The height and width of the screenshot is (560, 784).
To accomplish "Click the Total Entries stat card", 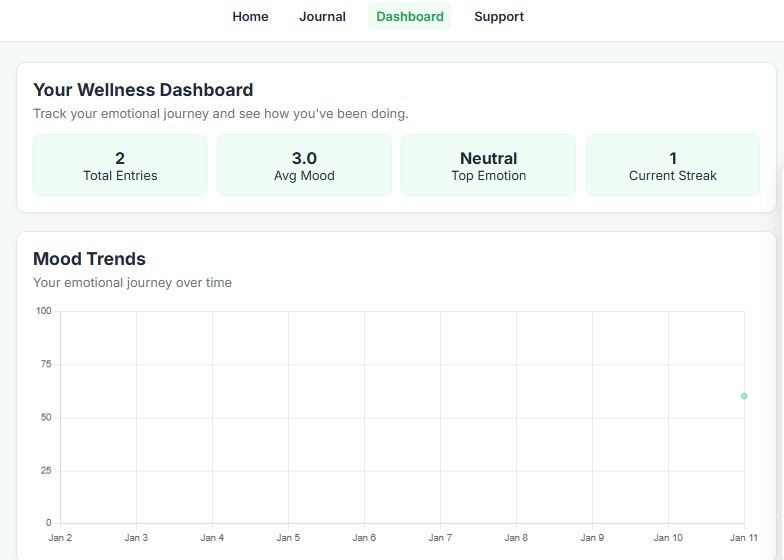I will [x=120, y=165].
